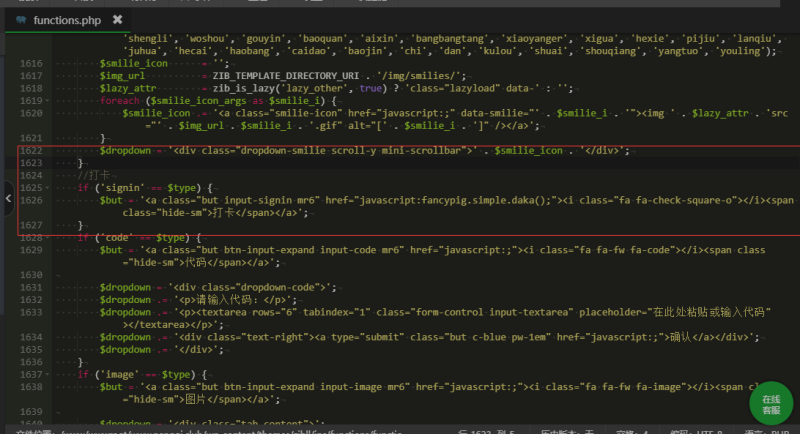
Task: Click line number 1626 in the gutter
Action: [30, 200]
